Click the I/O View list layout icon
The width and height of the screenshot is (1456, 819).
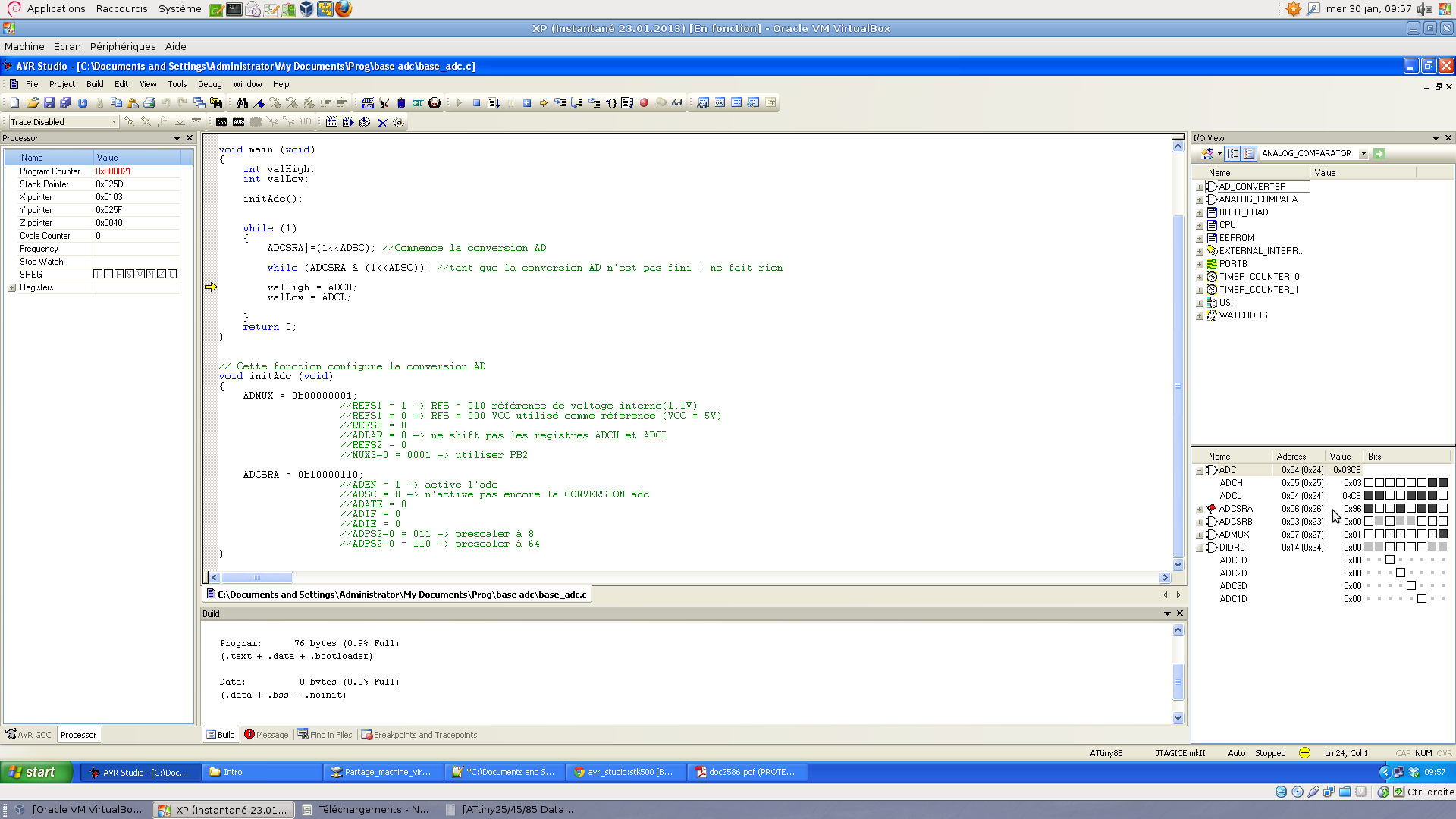click(1249, 153)
